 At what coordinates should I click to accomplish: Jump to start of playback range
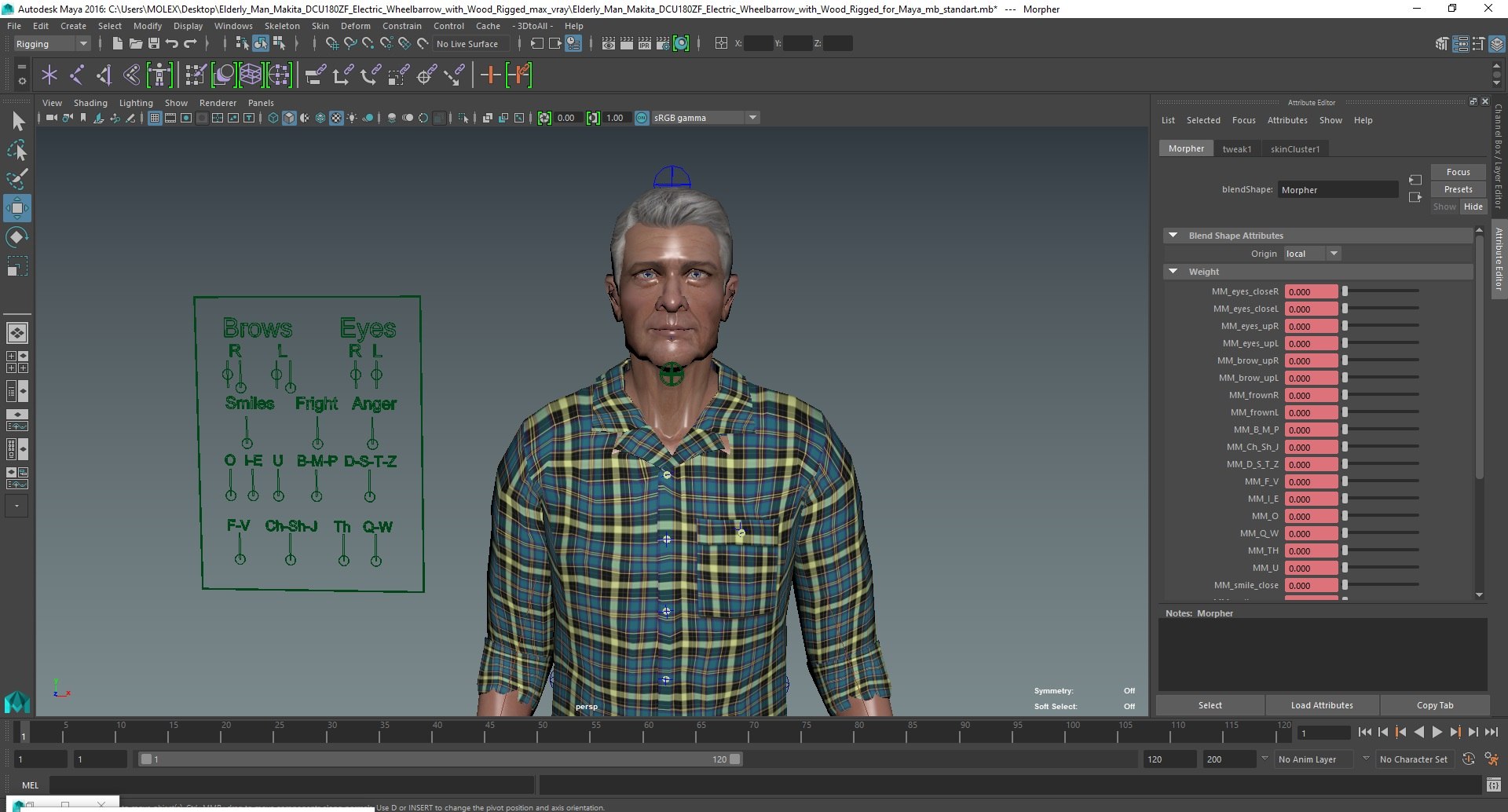click(x=1365, y=732)
